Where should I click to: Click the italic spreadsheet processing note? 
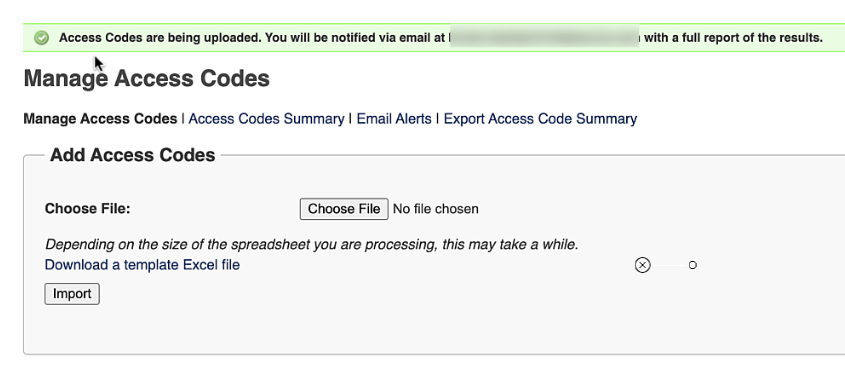pos(311,245)
